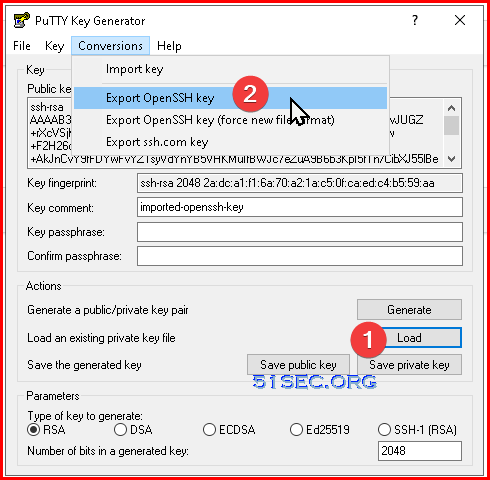Click the question mark help icon
Screen dimensions: 490x480
point(415,20)
